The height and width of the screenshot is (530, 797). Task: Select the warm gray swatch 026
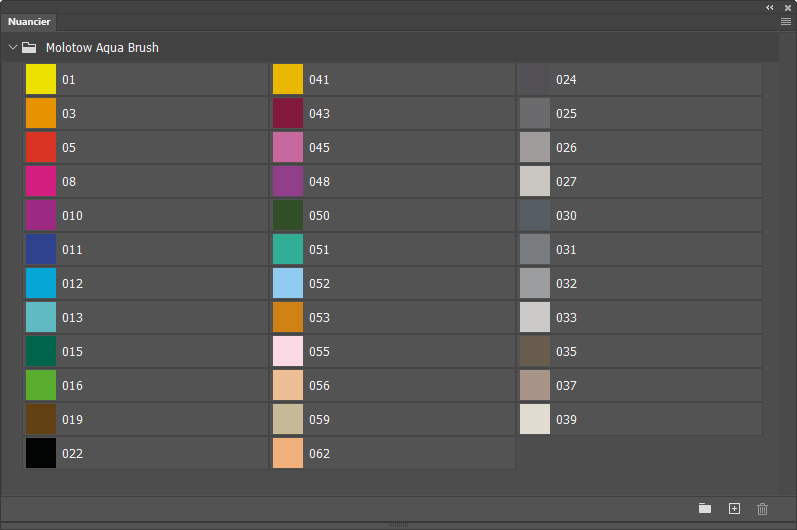click(x=535, y=147)
